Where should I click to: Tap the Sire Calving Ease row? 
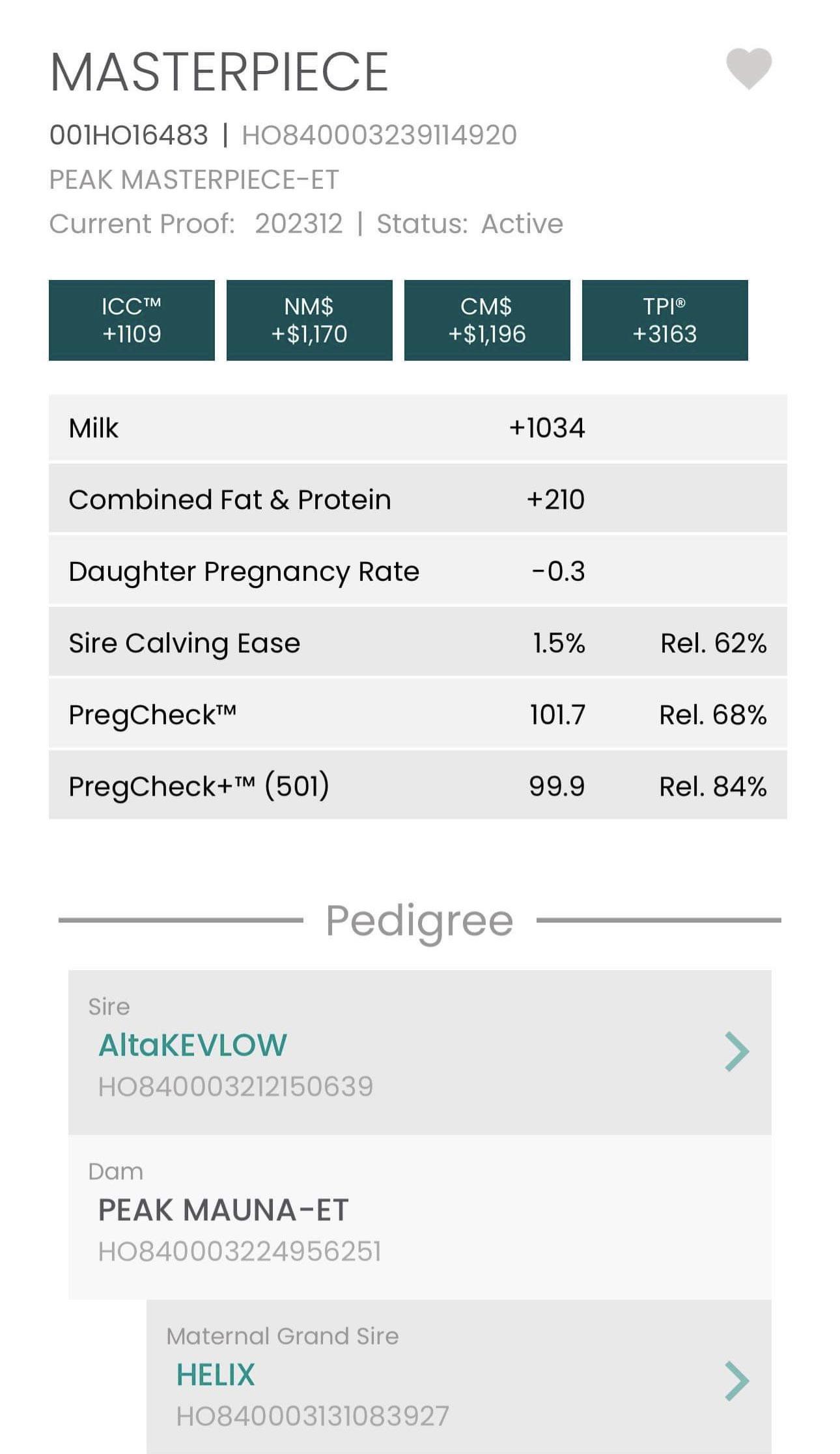[417, 643]
